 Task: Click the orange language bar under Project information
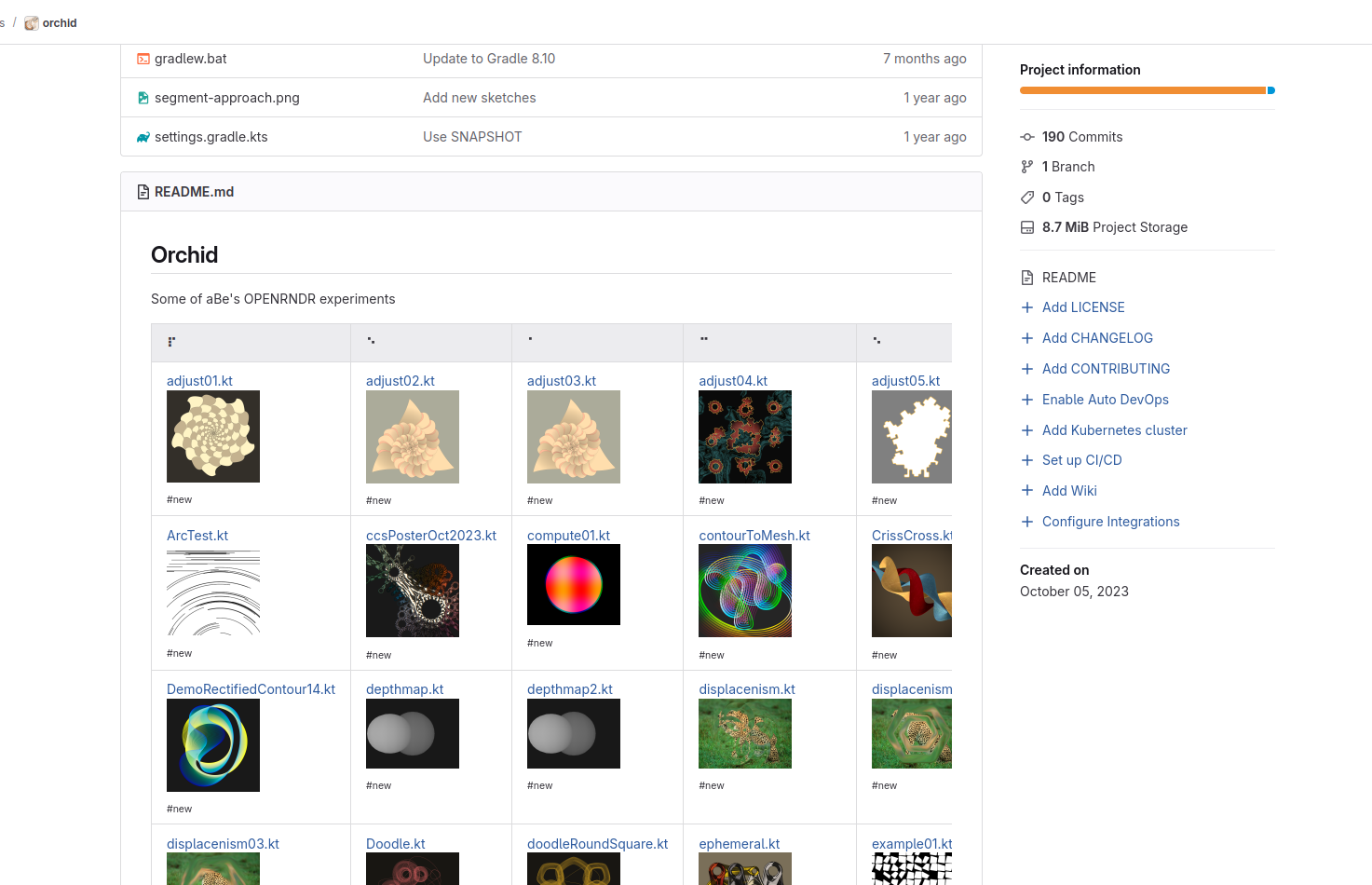click(x=1143, y=90)
